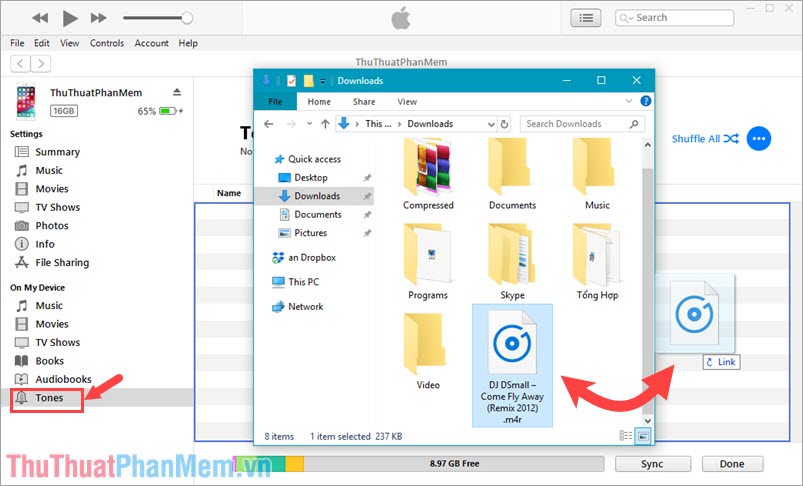Select the Video folder
The image size is (803, 486).
(x=428, y=351)
